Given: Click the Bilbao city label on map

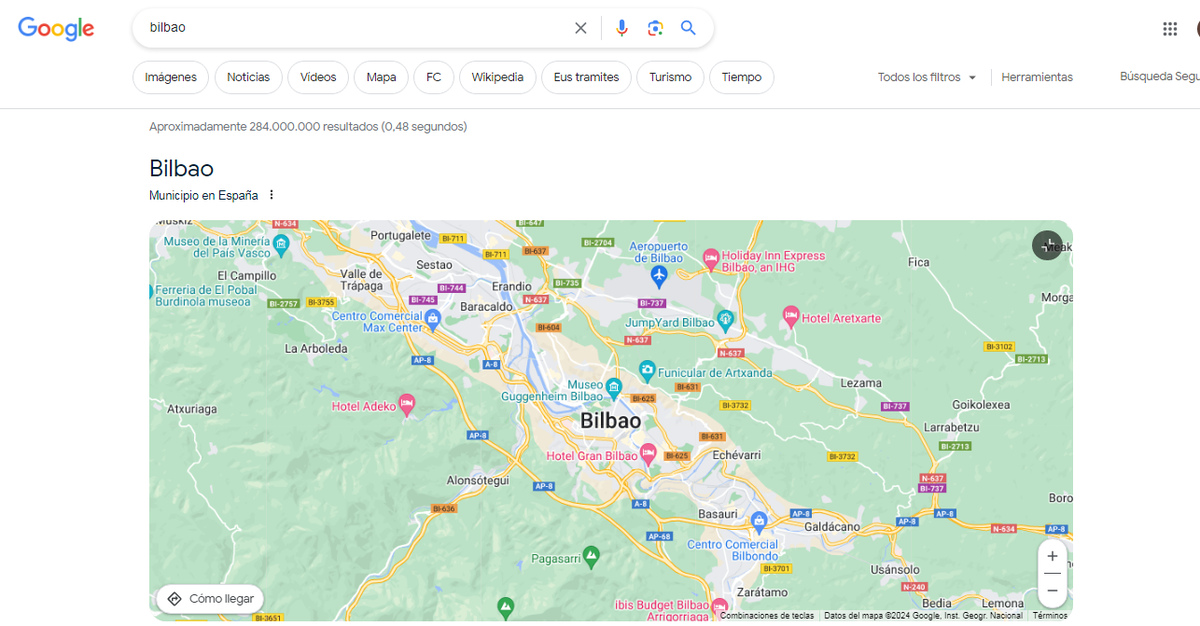Looking at the screenshot, I should 611,421.
